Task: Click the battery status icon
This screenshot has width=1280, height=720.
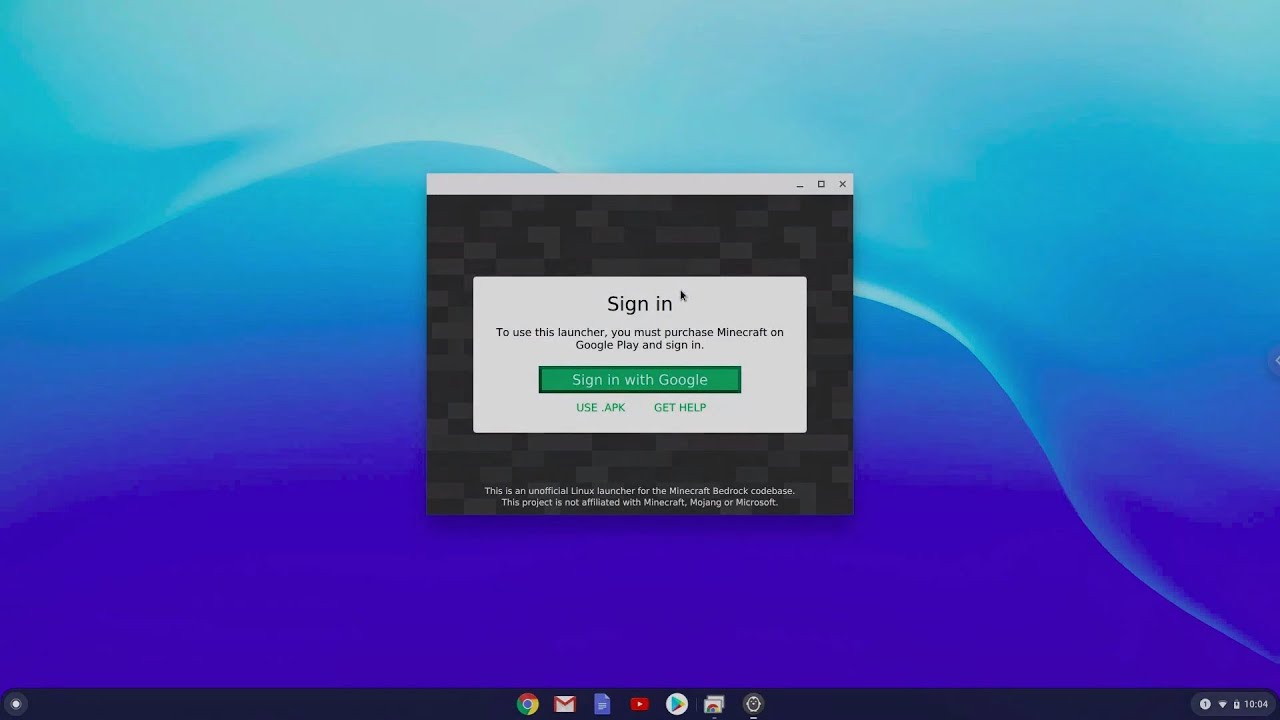Action: coord(1236,704)
